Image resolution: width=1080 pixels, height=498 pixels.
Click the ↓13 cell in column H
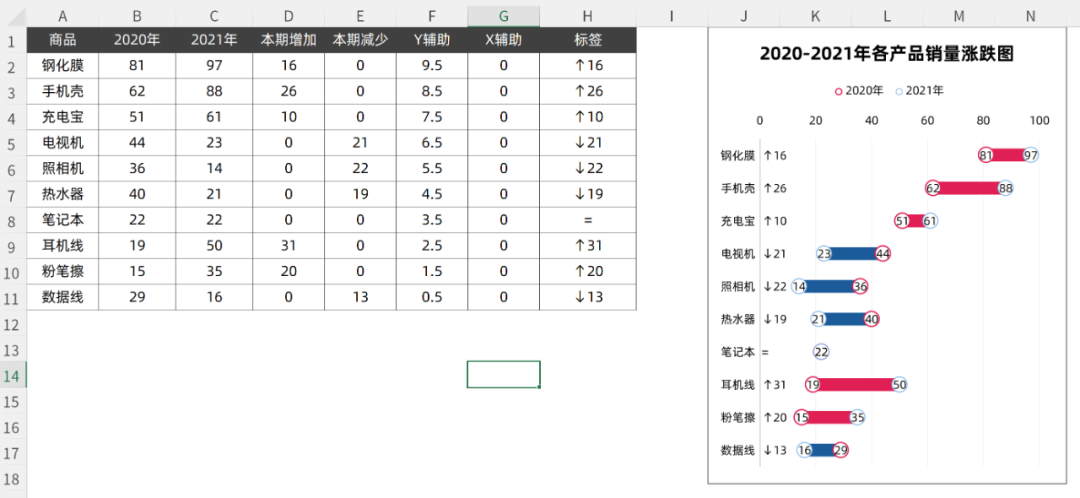tap(587, 297)
